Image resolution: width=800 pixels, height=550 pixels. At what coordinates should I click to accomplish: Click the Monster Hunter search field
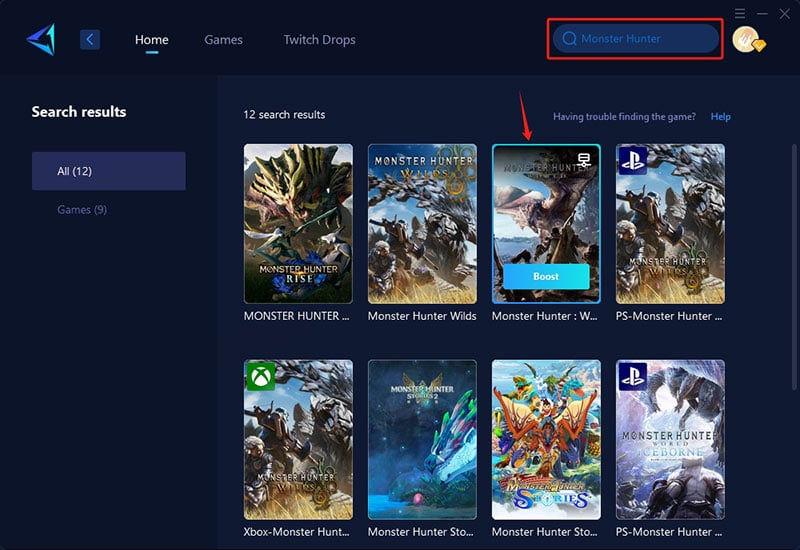click(636, 38)
